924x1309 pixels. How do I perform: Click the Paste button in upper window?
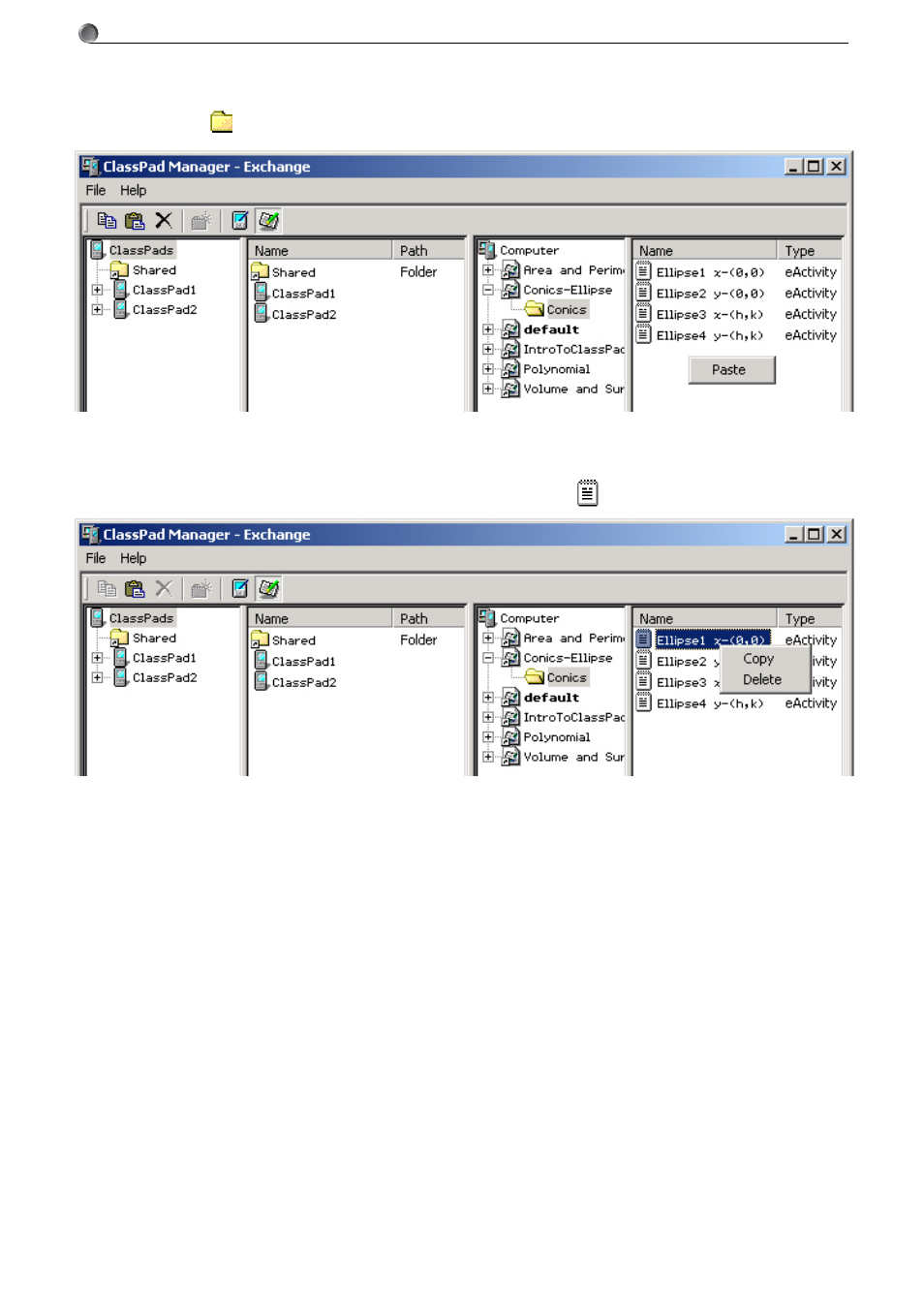click(731, 370)
